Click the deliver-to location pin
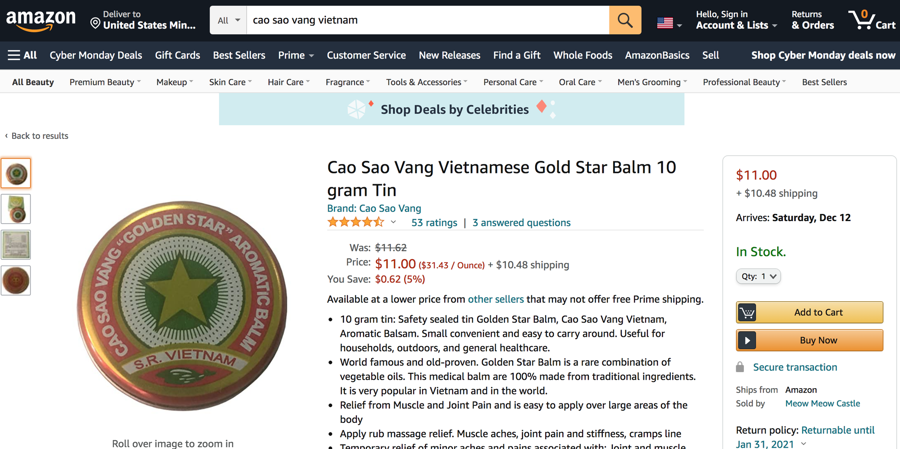900x449 pixels. (95, 22)
